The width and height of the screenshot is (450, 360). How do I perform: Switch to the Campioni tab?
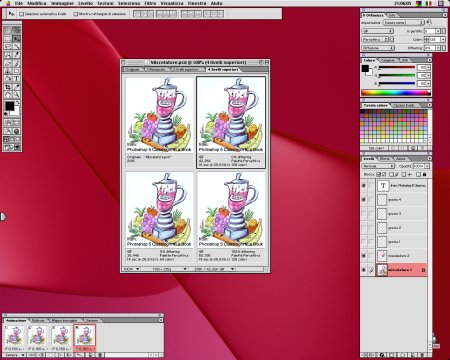click(387, 60)
